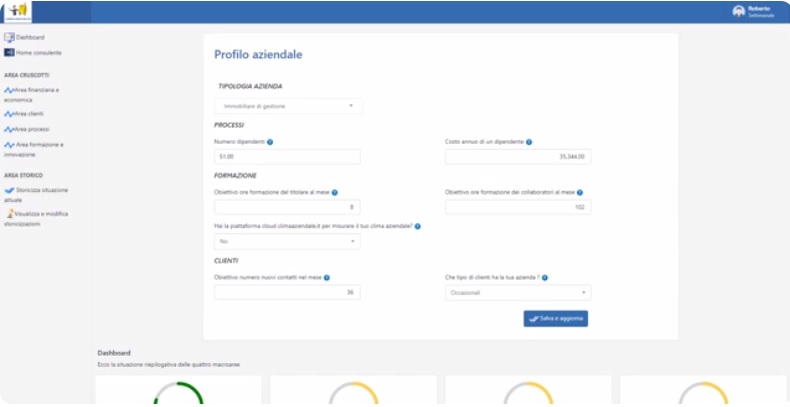Click the help icon beside Numero dipendenti
Viewport: 790px width, 407px height.
pyautogui.click(x=270, y=142)
